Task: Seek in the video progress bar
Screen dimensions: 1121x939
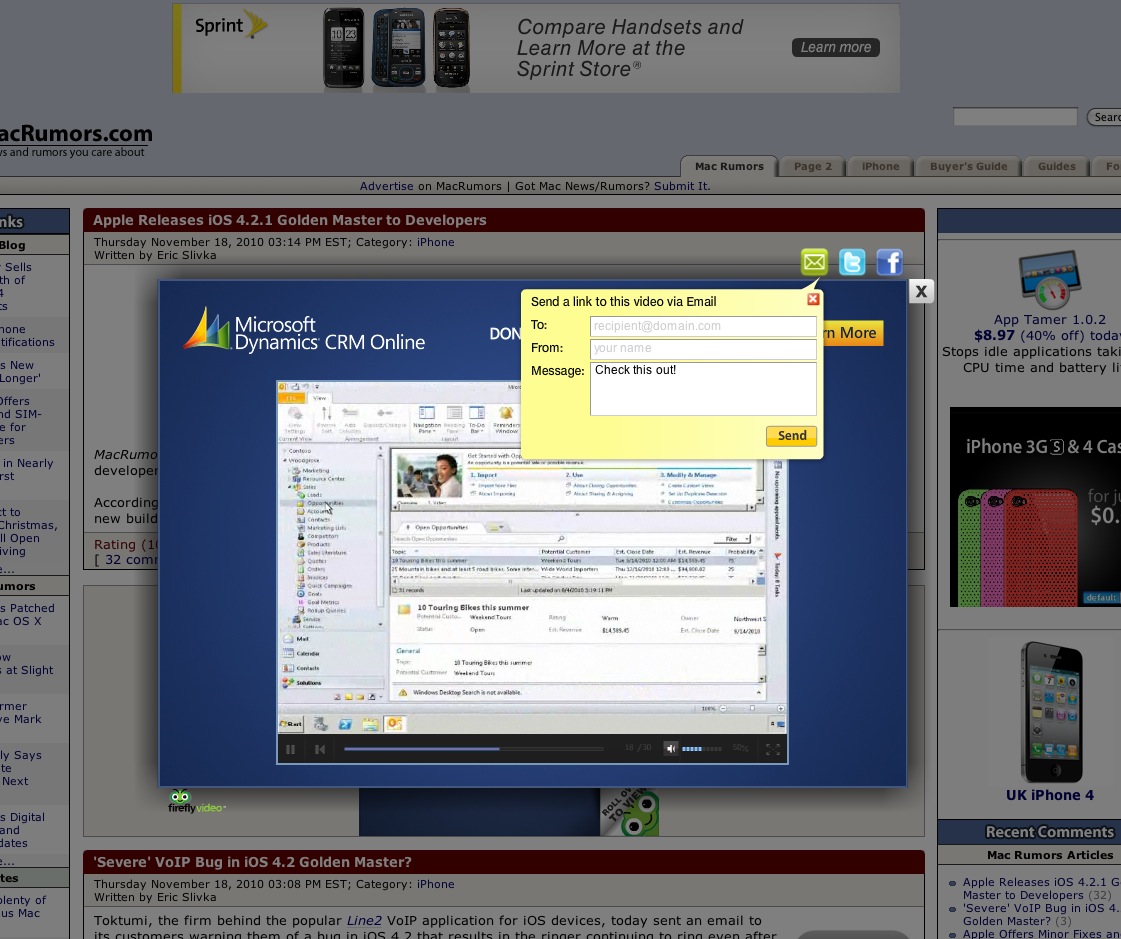Action: click(473, 749)
